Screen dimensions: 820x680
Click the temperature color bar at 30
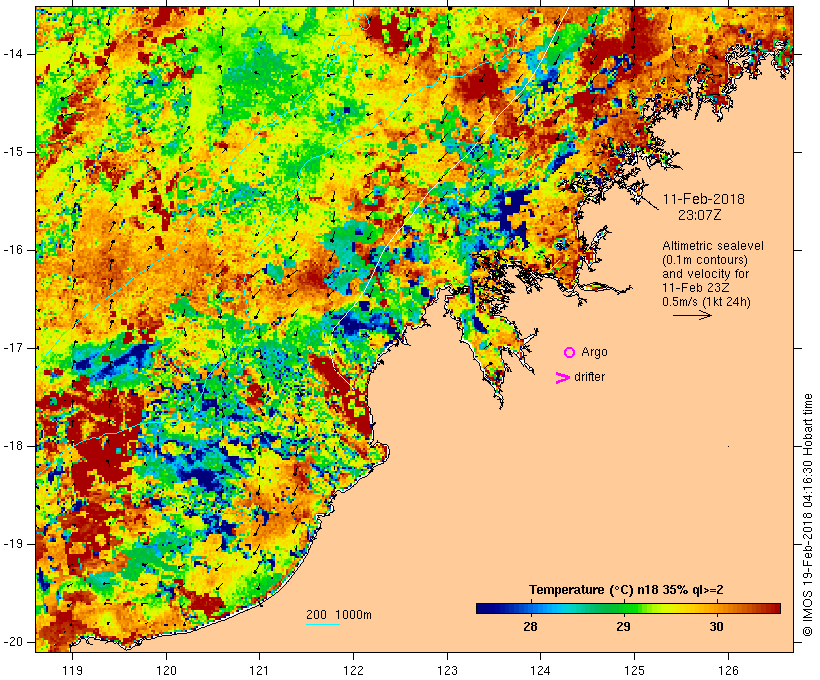pyautogui.click(x=716, y=608)
